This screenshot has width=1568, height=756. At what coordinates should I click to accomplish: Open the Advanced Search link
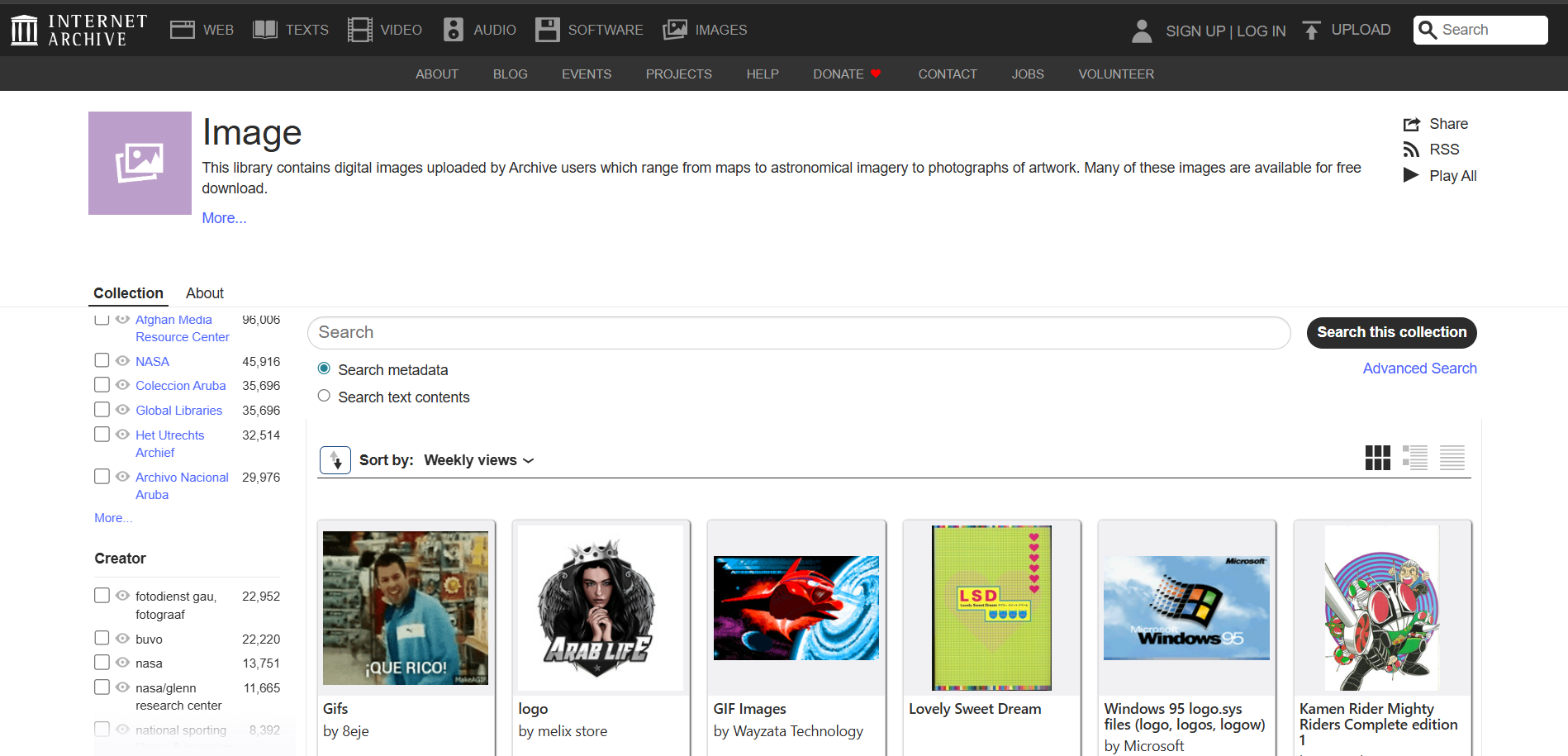(x=1419, y=368)
